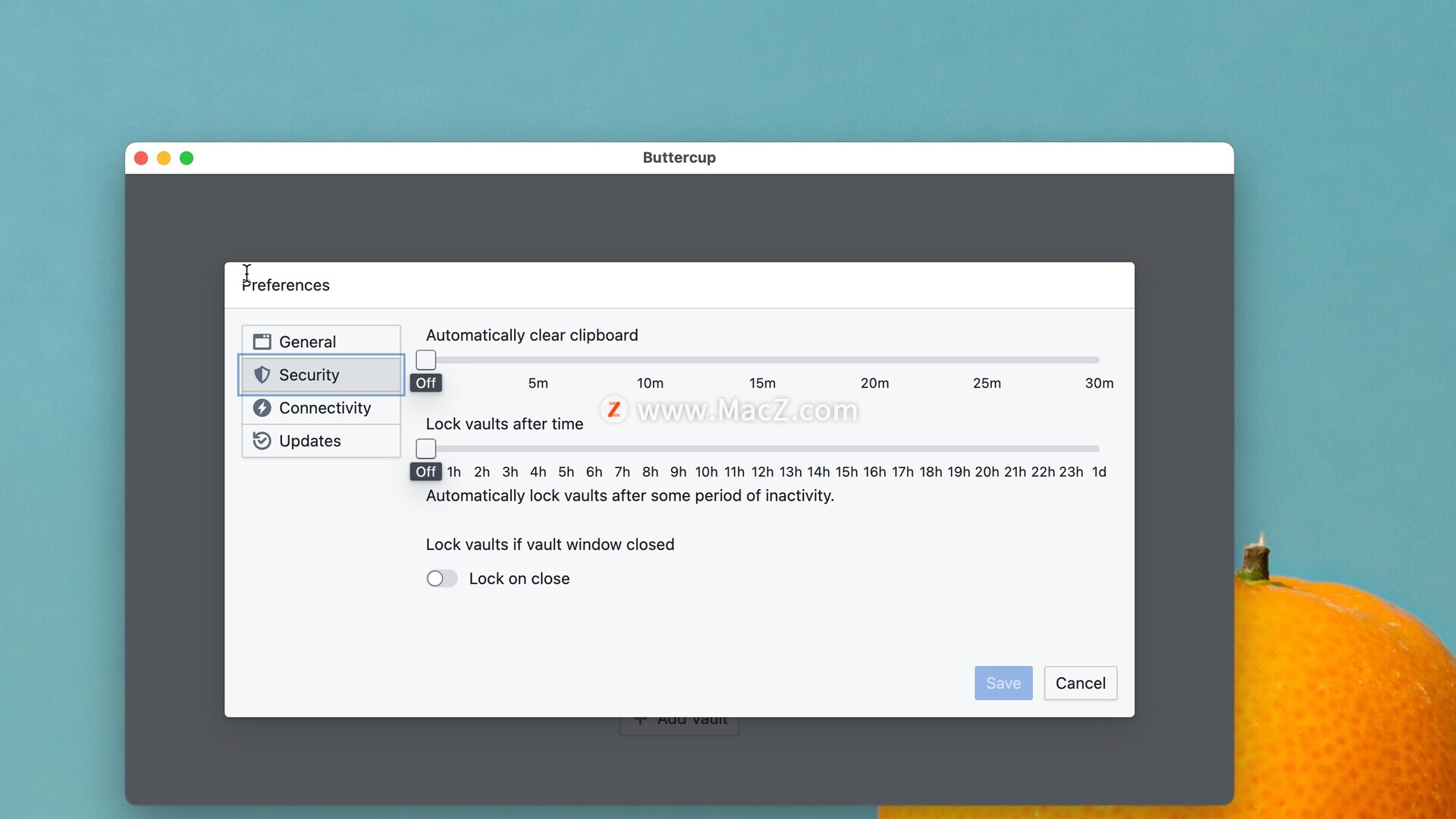The width and height of the screenshot is (1456, 819).
Task: Set vault lock time to 12h
Action: pos(762,472)
